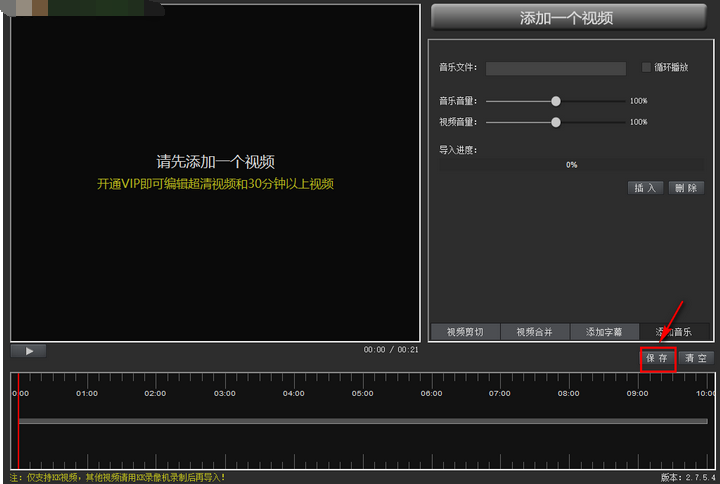Click the 导入进度 progress bar
The image size is (720, 484).
click(571, 165)
